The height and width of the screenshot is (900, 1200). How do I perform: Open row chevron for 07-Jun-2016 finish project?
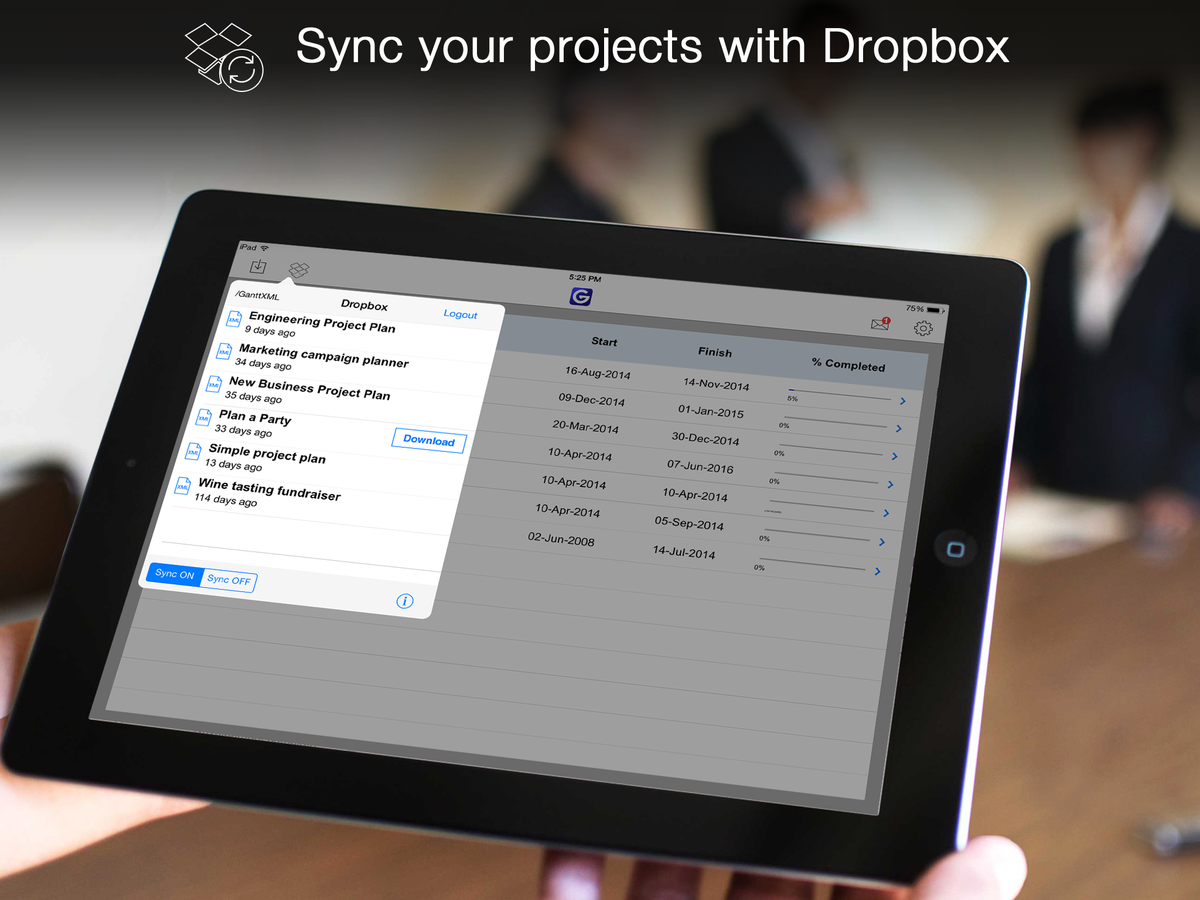click(890, 485)
